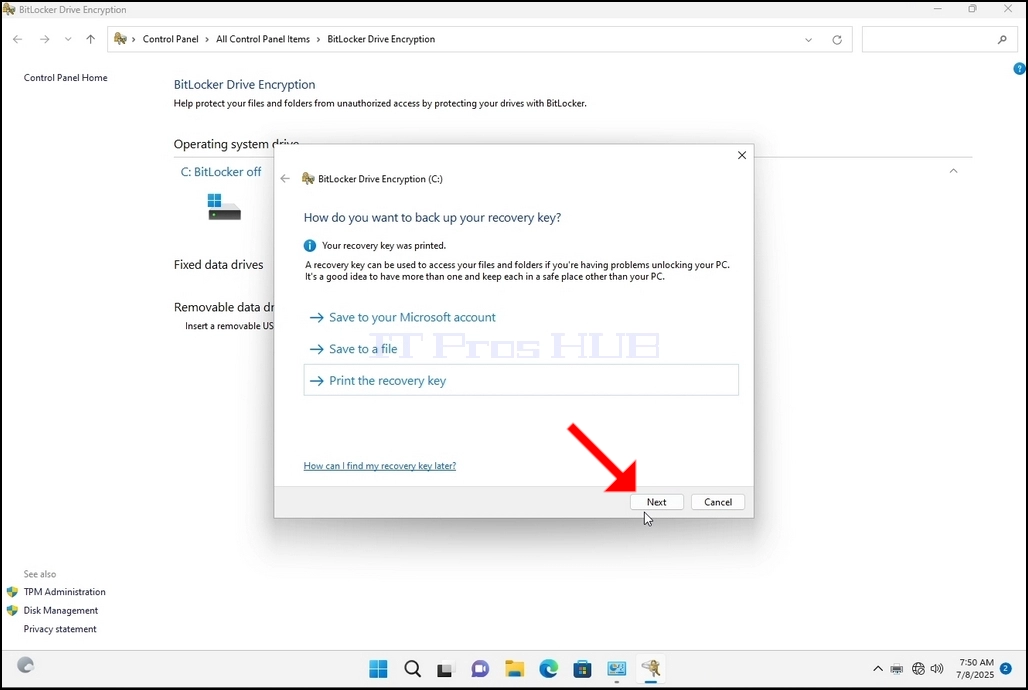Collapse the C: drive section chevron

tap(953, 171)
